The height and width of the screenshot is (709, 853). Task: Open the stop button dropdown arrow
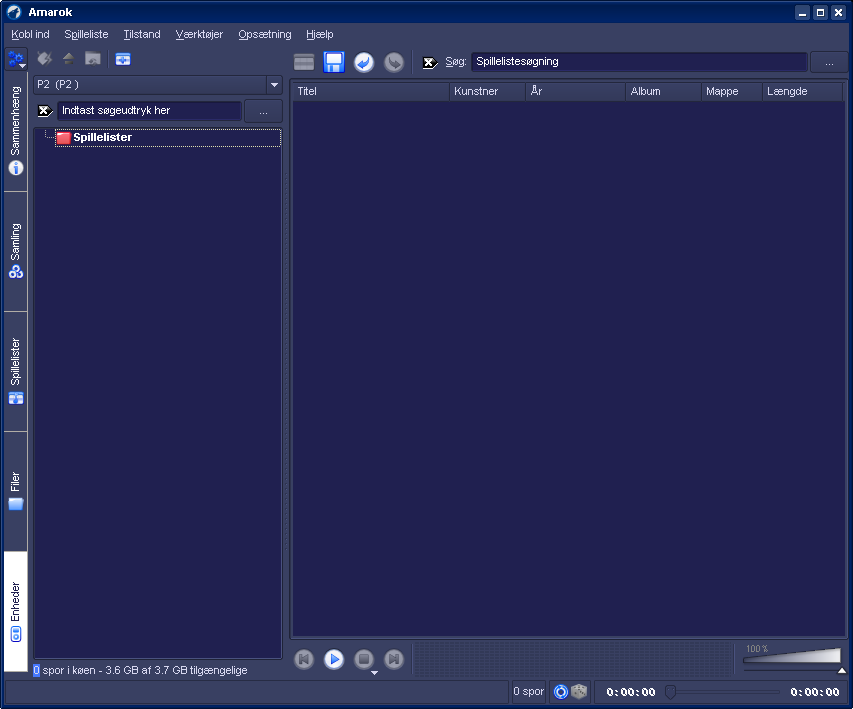tap(374, 673)
